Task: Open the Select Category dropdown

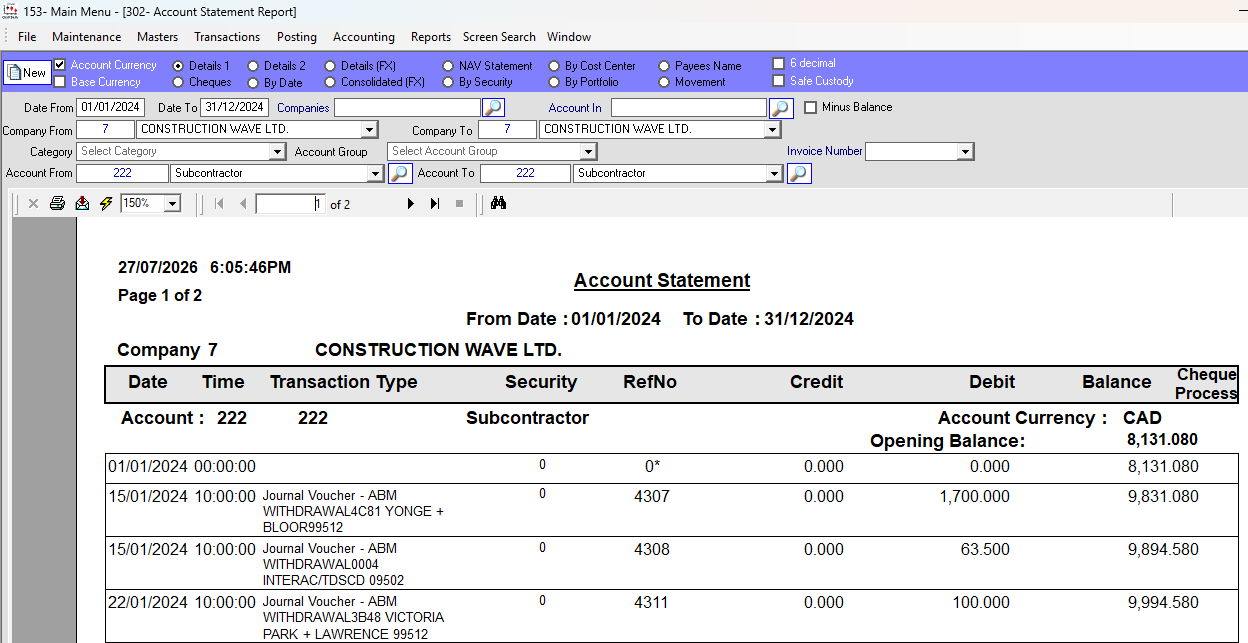Action: pos(278,152)
